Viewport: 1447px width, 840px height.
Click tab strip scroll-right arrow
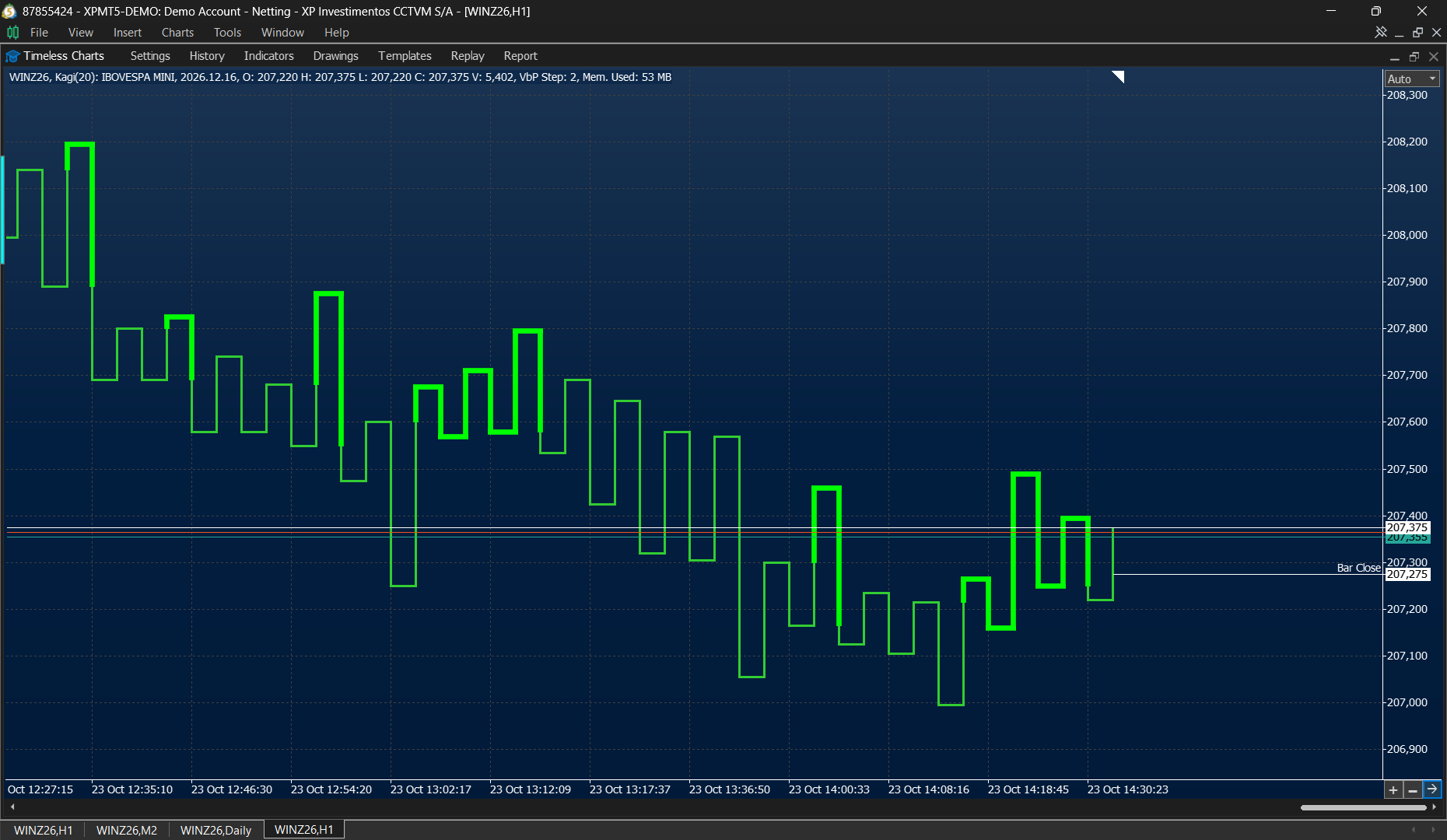pos(1433,830)
